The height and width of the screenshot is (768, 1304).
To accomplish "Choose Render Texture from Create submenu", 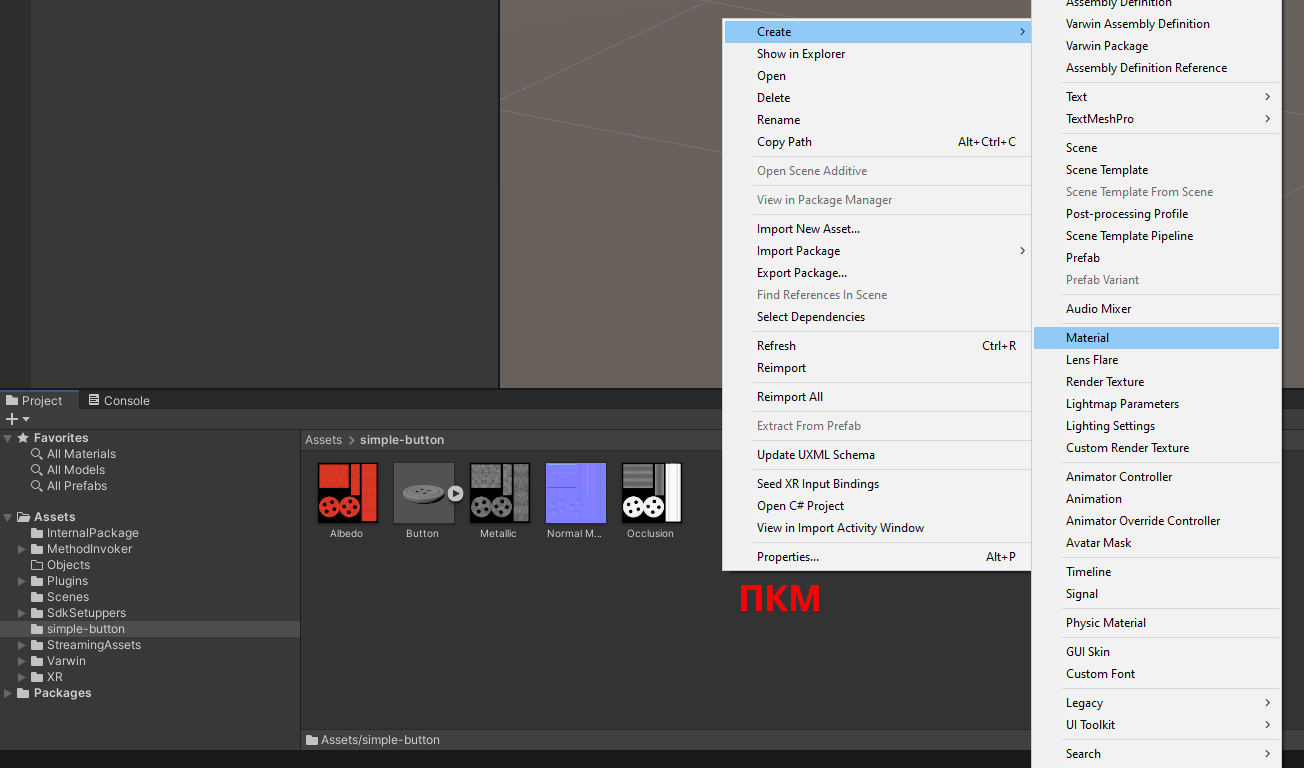I will 1104,382.
